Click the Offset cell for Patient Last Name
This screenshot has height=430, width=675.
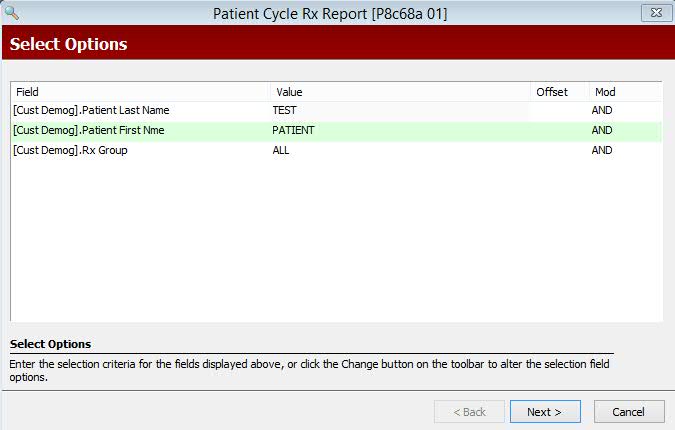tap(557, 111)
